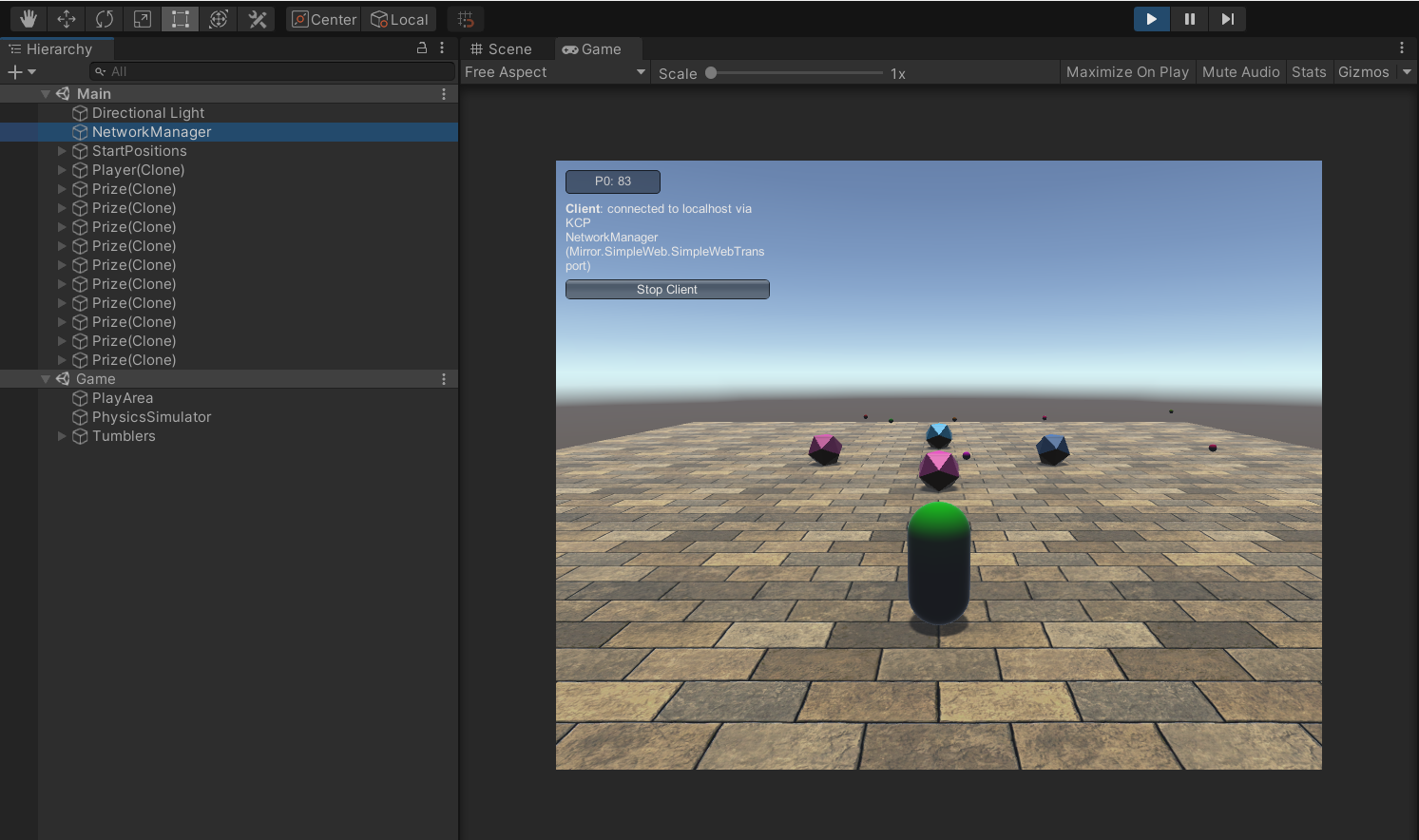
Task: Click the Hierarchy tab
Action: coord(59,48)
